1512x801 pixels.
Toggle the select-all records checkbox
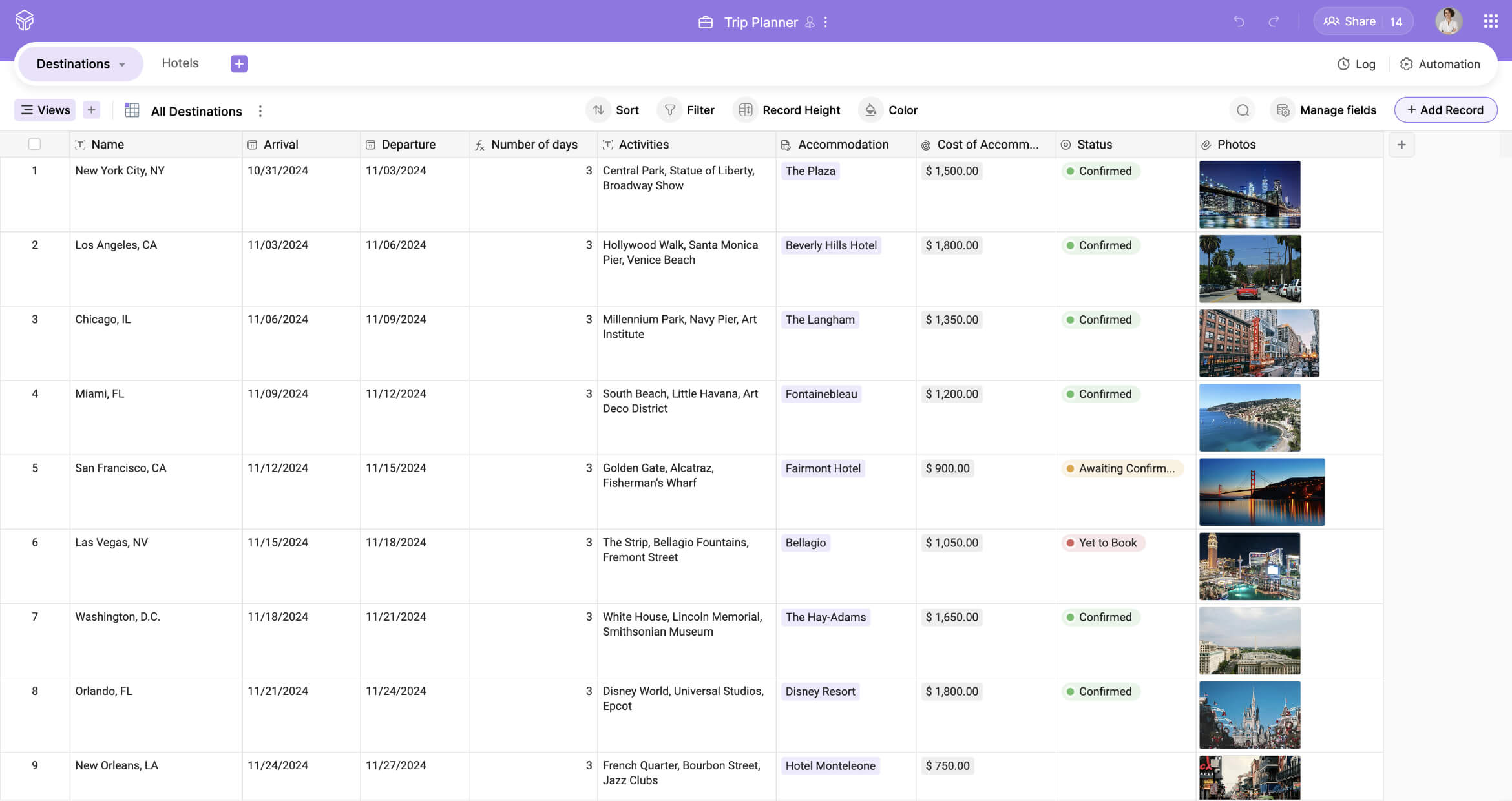point(35,144)
